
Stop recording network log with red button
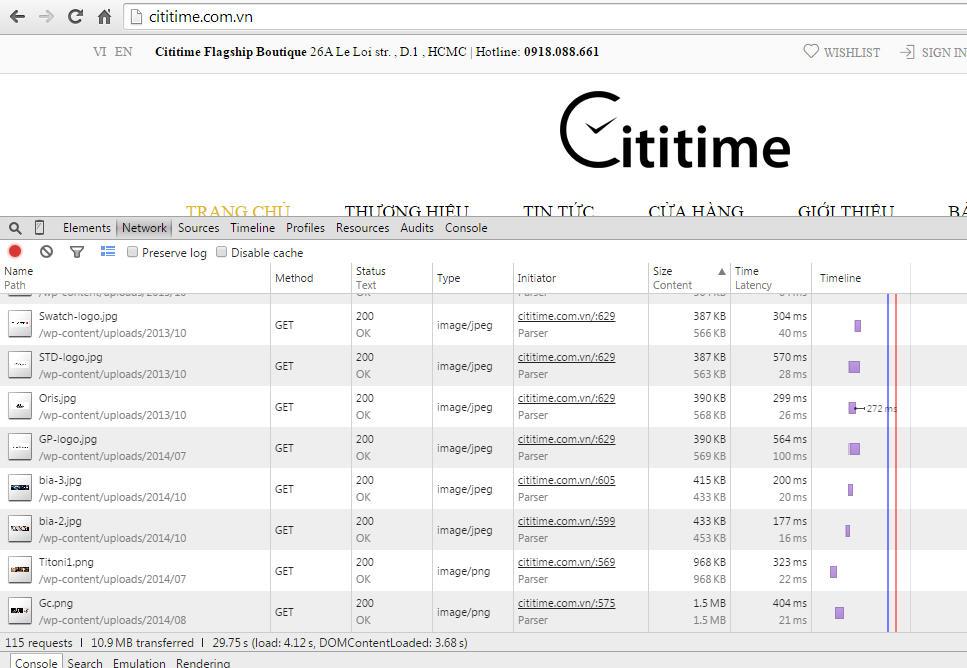(15, 251)
